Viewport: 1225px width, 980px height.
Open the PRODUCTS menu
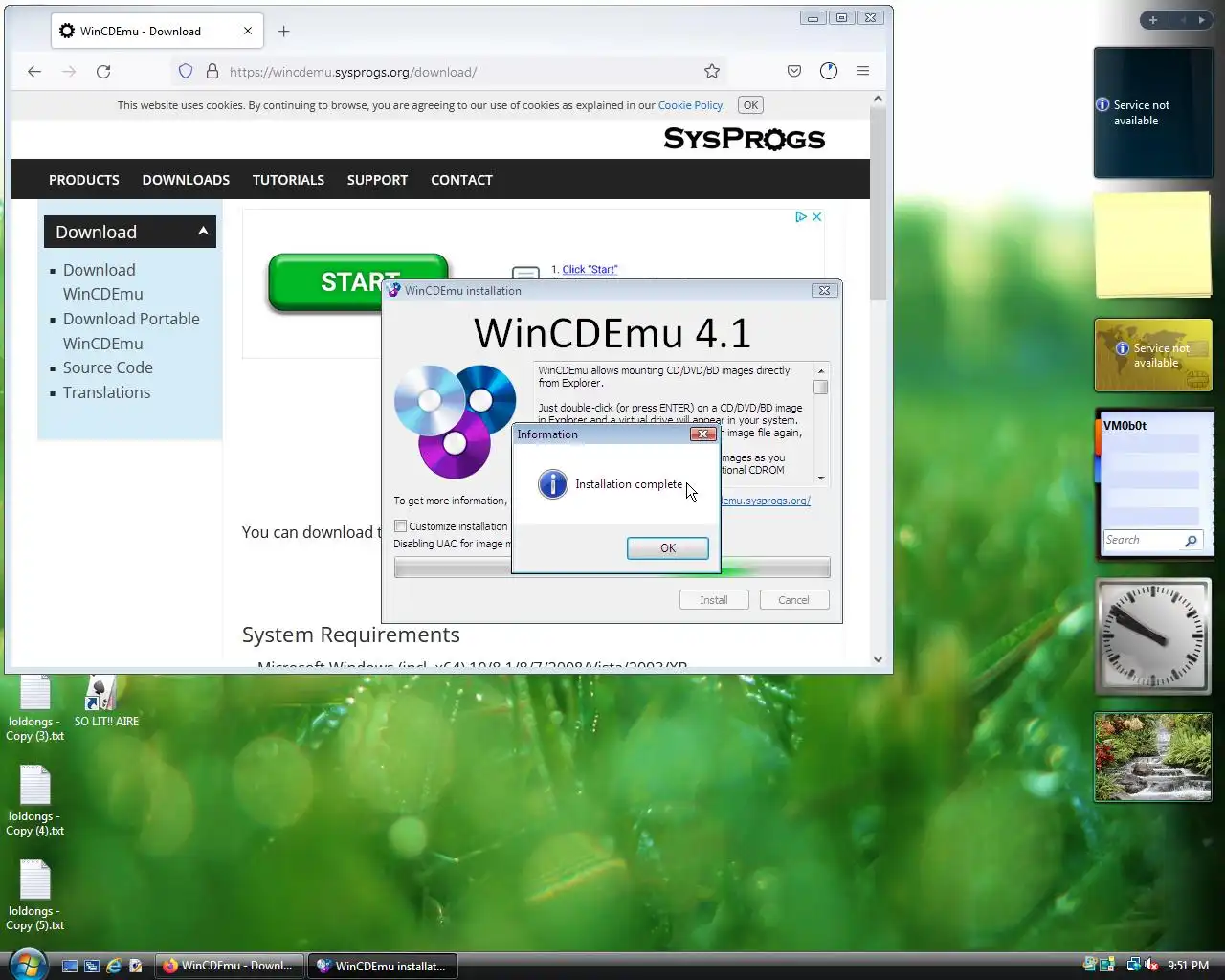84,180
